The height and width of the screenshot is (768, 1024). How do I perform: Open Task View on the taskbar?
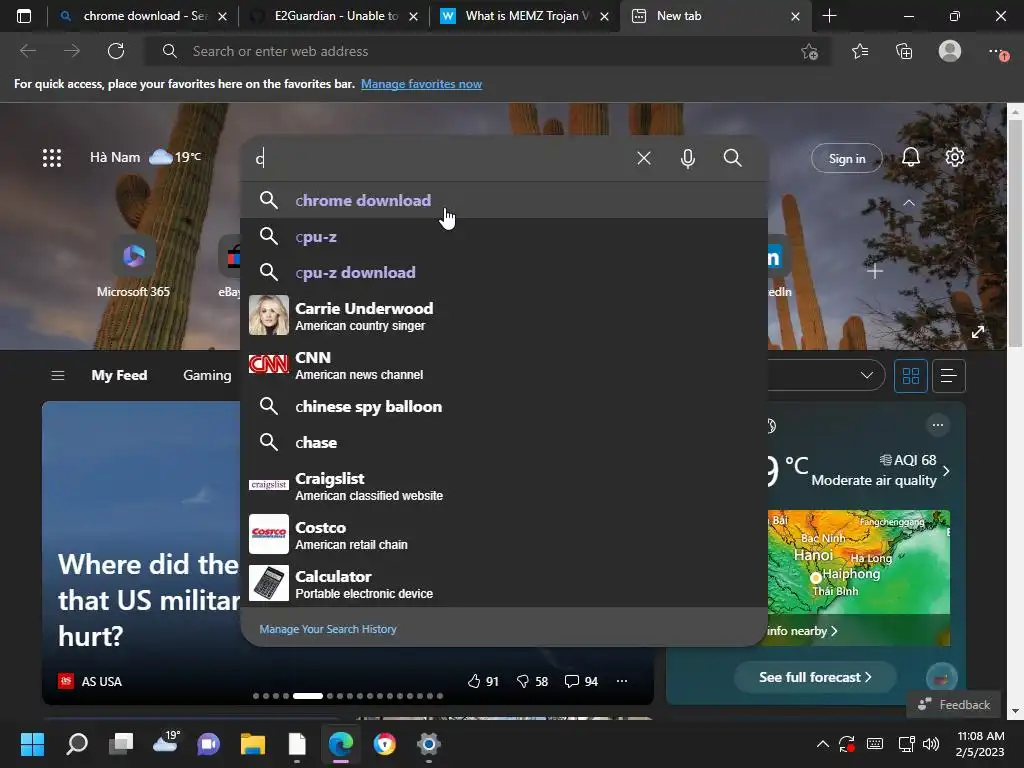(x=120, y=744)
